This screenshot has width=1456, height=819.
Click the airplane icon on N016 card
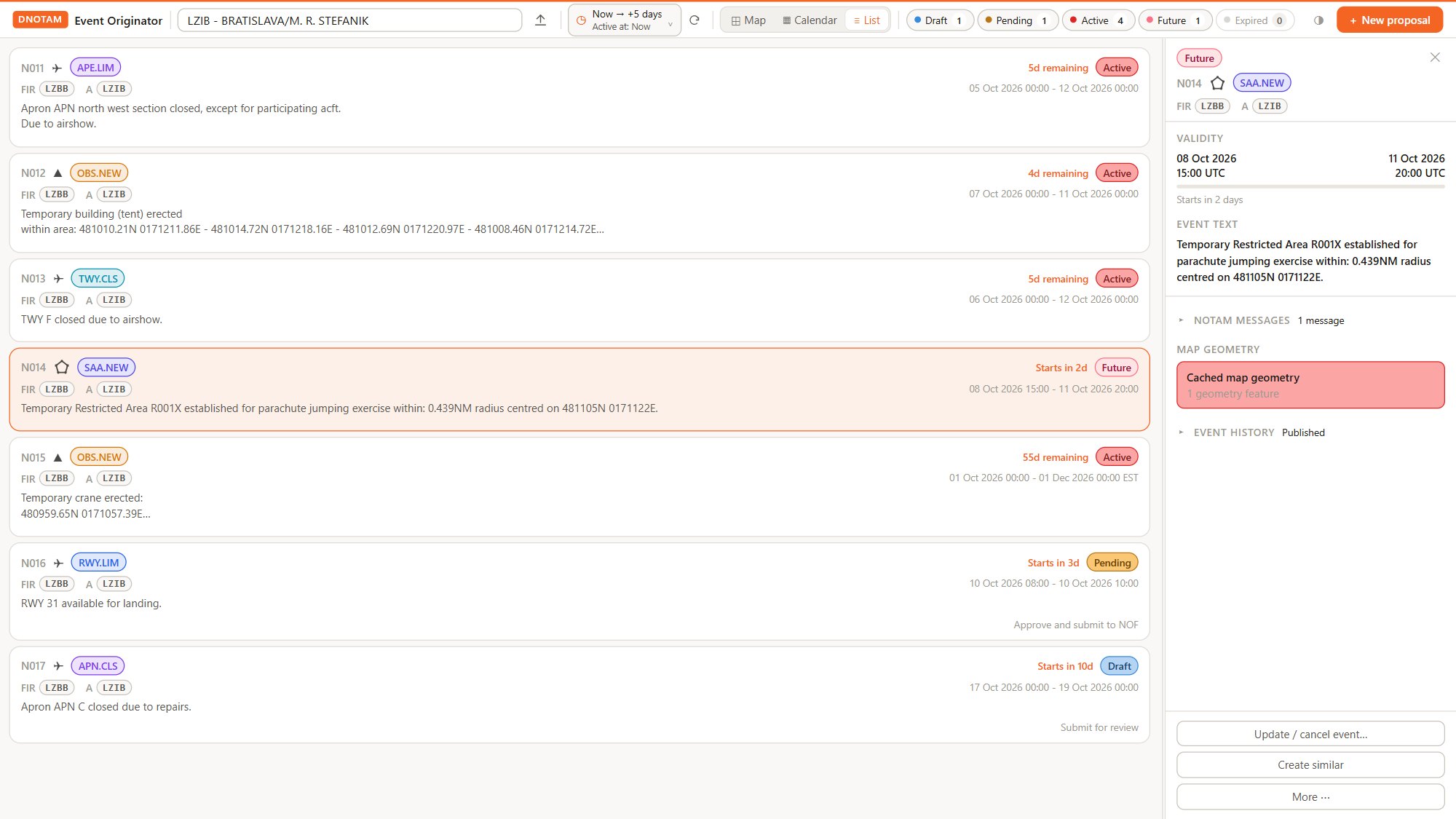(58, 563)
